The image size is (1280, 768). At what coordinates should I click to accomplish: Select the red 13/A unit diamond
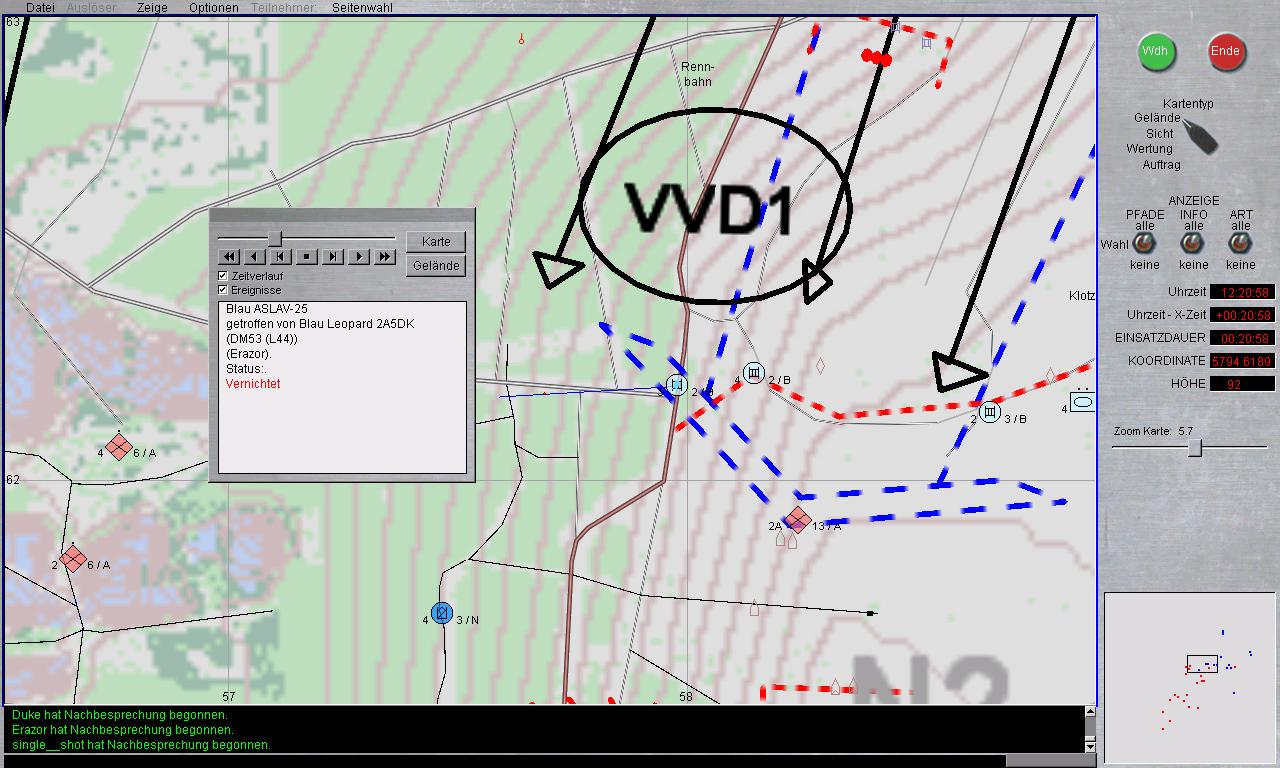(797, 519)
